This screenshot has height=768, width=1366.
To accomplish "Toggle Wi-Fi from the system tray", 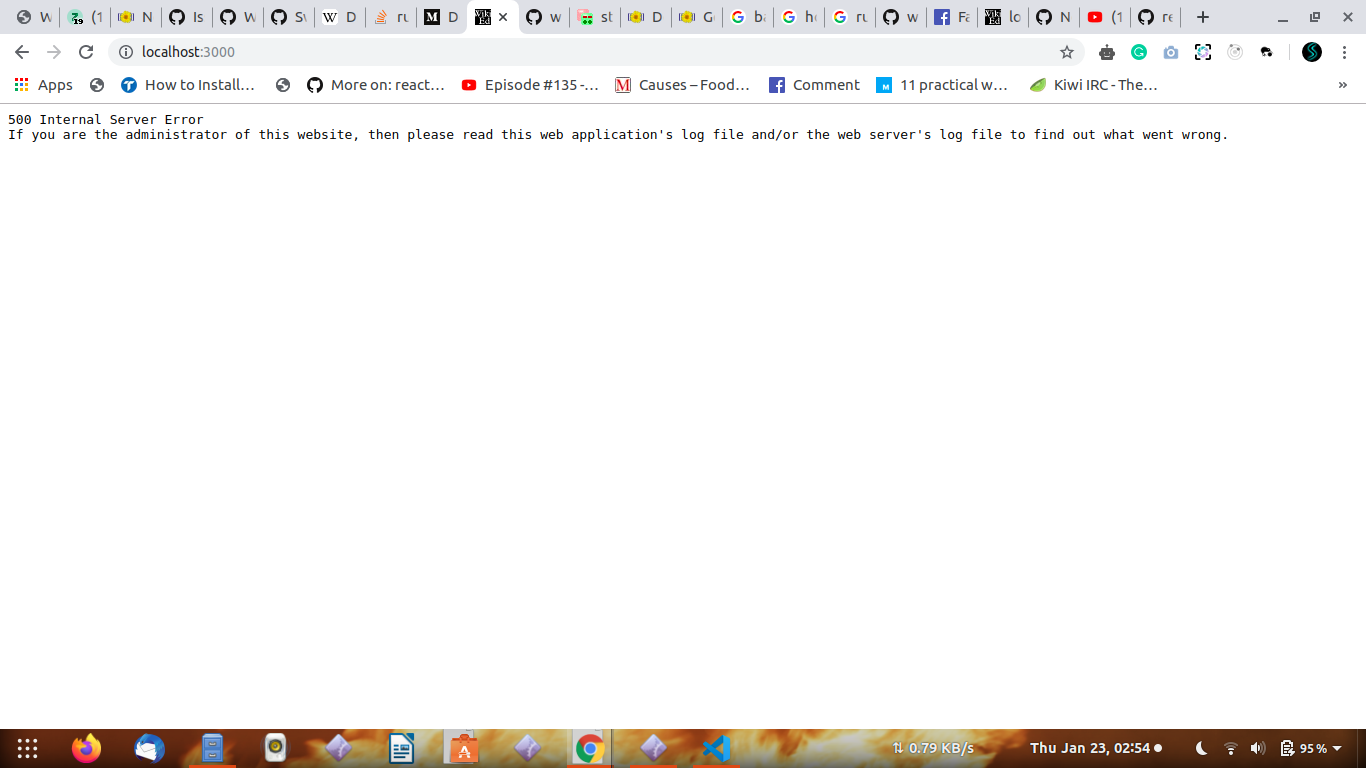I will pos(1230,747).
